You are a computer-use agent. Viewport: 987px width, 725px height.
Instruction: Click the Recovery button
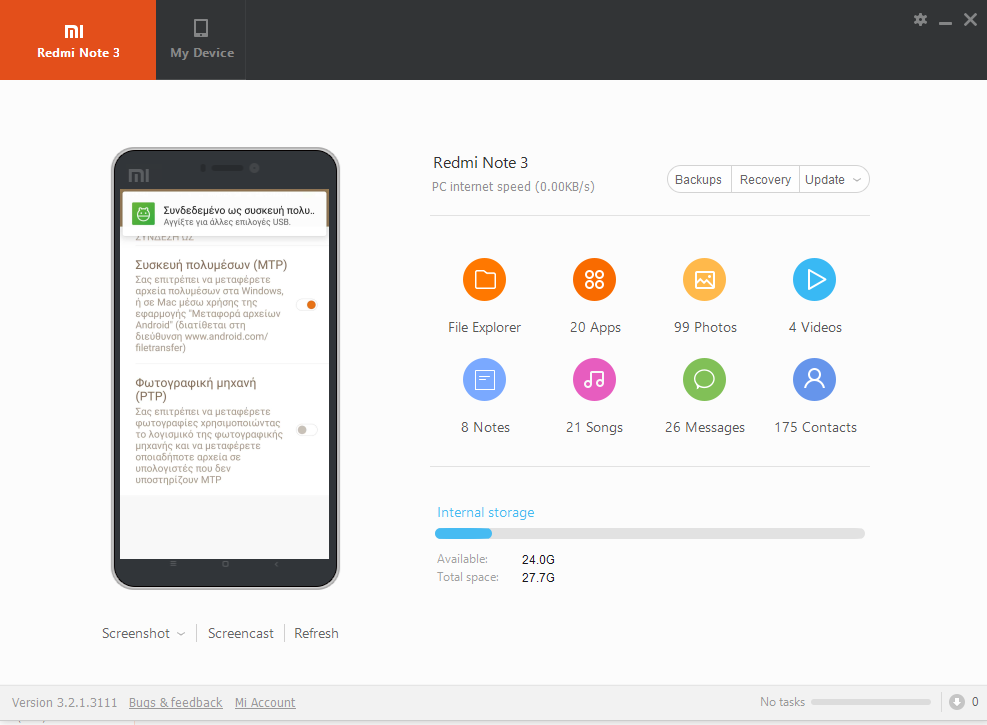tap(765, 179)
